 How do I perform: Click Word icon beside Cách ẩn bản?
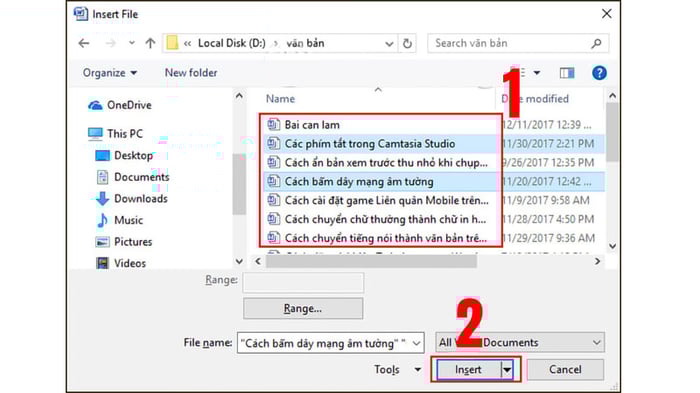click(273, 163)
